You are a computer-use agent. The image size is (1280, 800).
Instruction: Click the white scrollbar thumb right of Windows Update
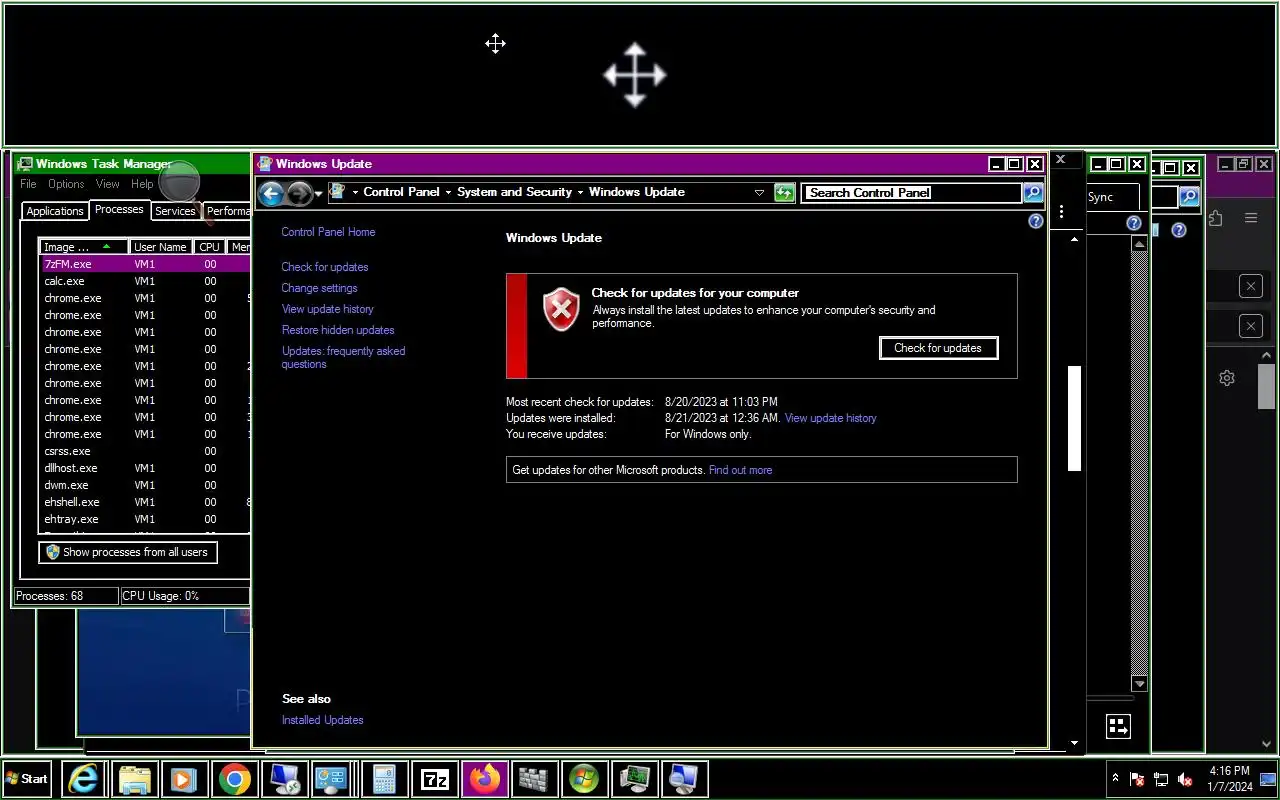[x=1075, y=418]
